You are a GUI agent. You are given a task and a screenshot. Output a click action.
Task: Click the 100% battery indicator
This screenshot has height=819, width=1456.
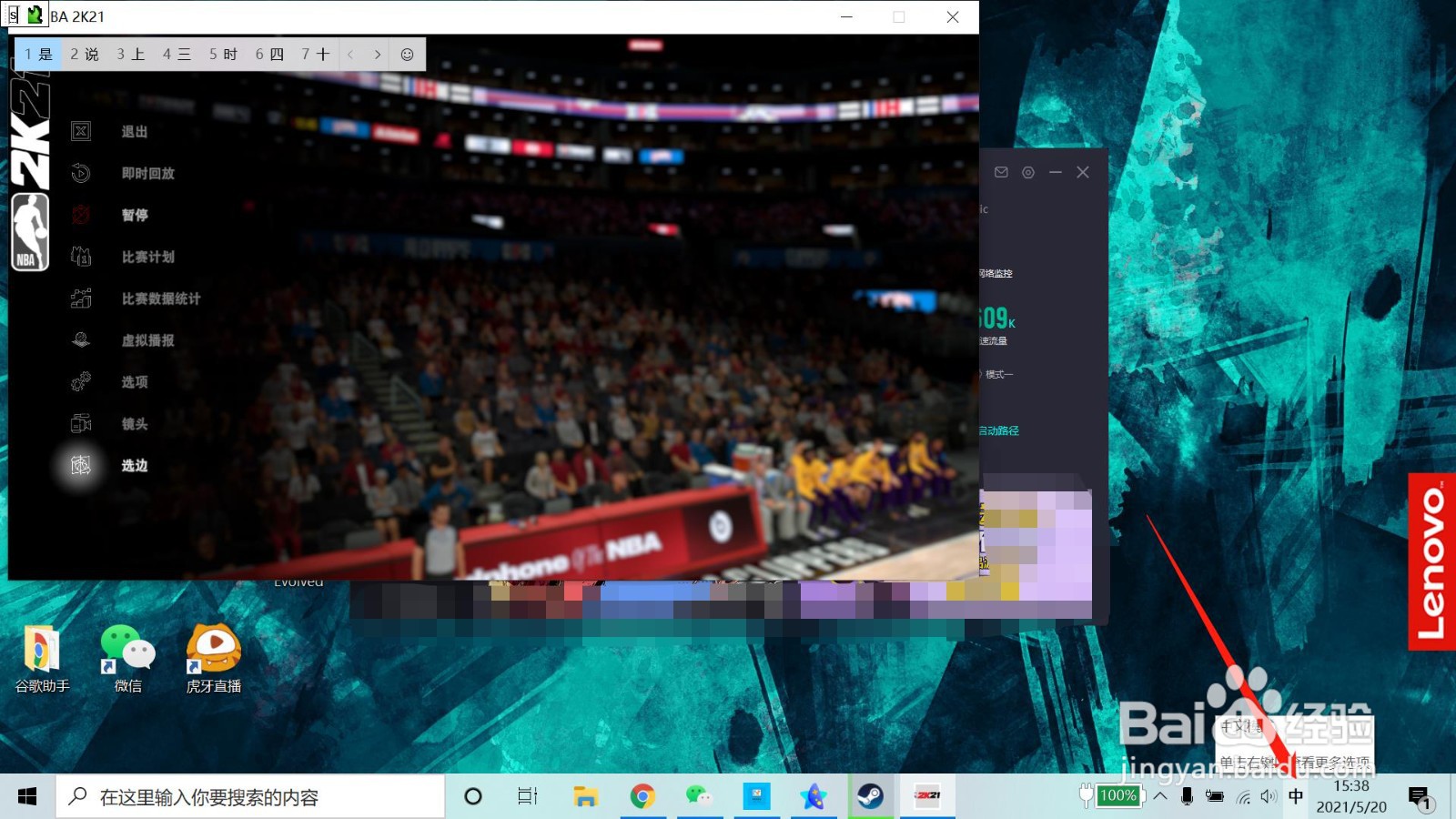1117,795
